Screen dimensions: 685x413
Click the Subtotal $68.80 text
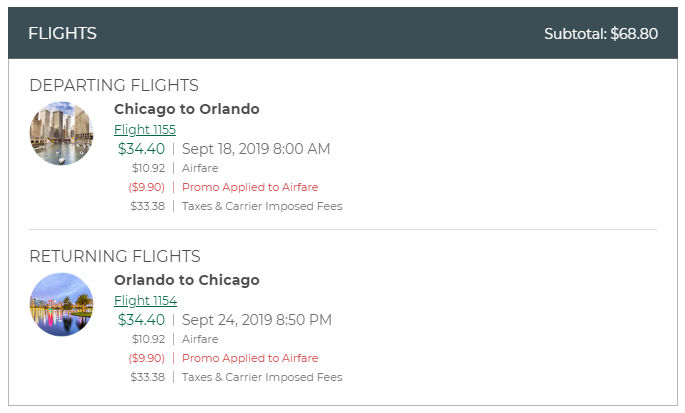pyautogui.click(x=600, y=34)
